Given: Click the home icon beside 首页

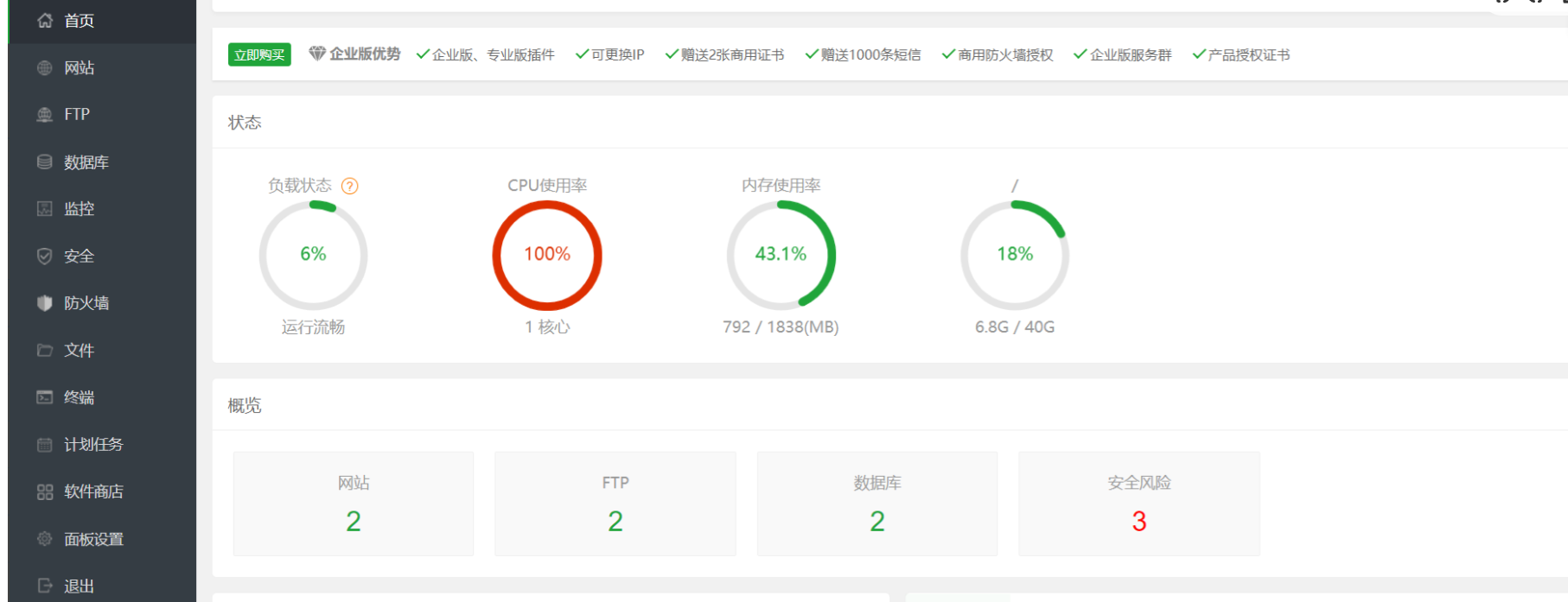Looking at the screenshot, I should [x=45, y=20].
